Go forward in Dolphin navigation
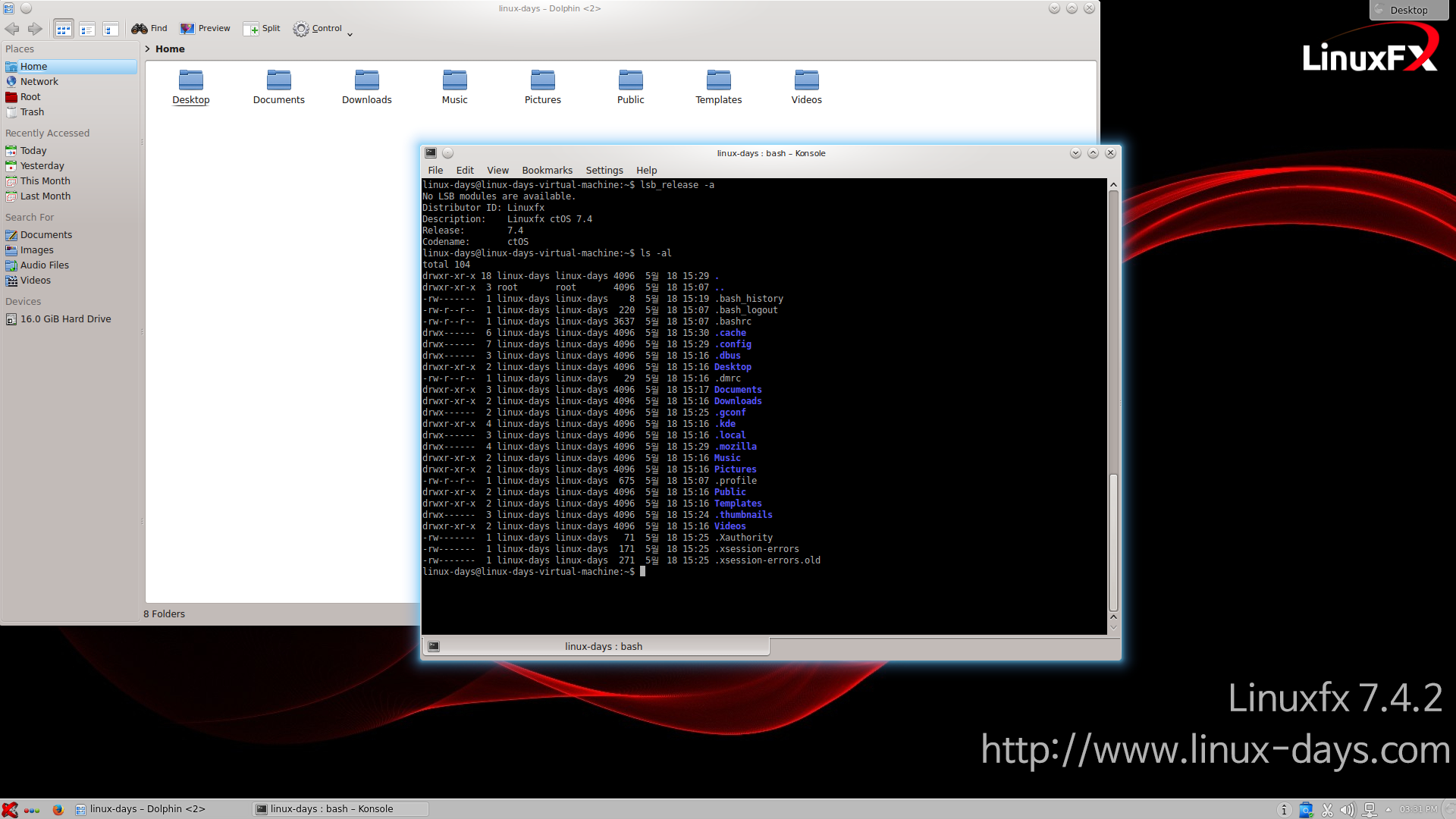The width and height of the screenshot is (1456, 819). [x=35, y=29]
